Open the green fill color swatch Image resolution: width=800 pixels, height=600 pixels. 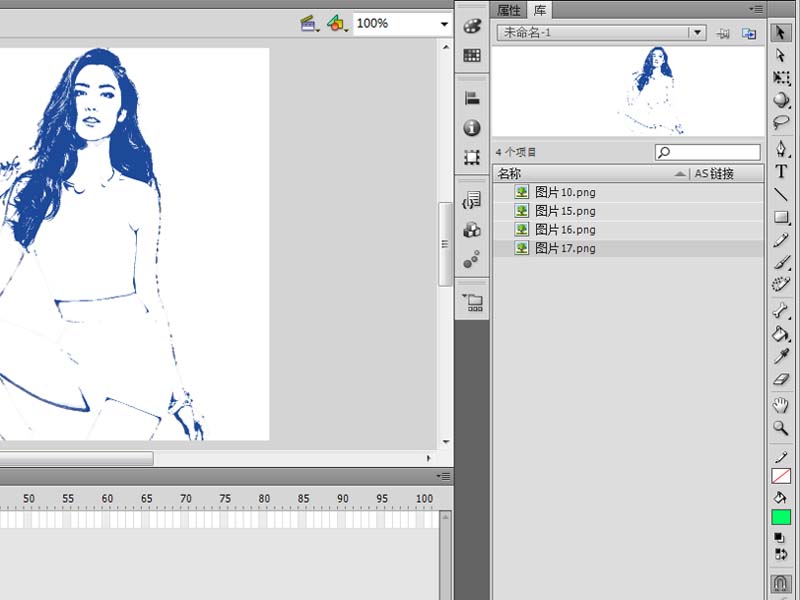(x=781, y=517)
